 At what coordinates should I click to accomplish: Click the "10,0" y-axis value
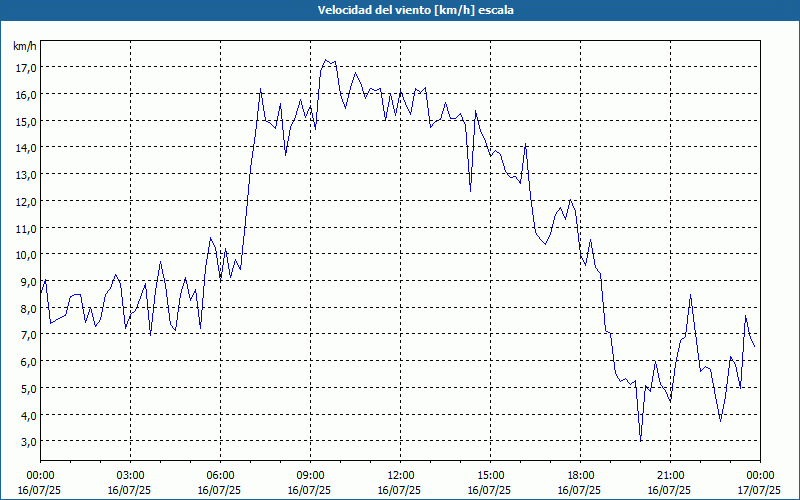click(25, 254)
